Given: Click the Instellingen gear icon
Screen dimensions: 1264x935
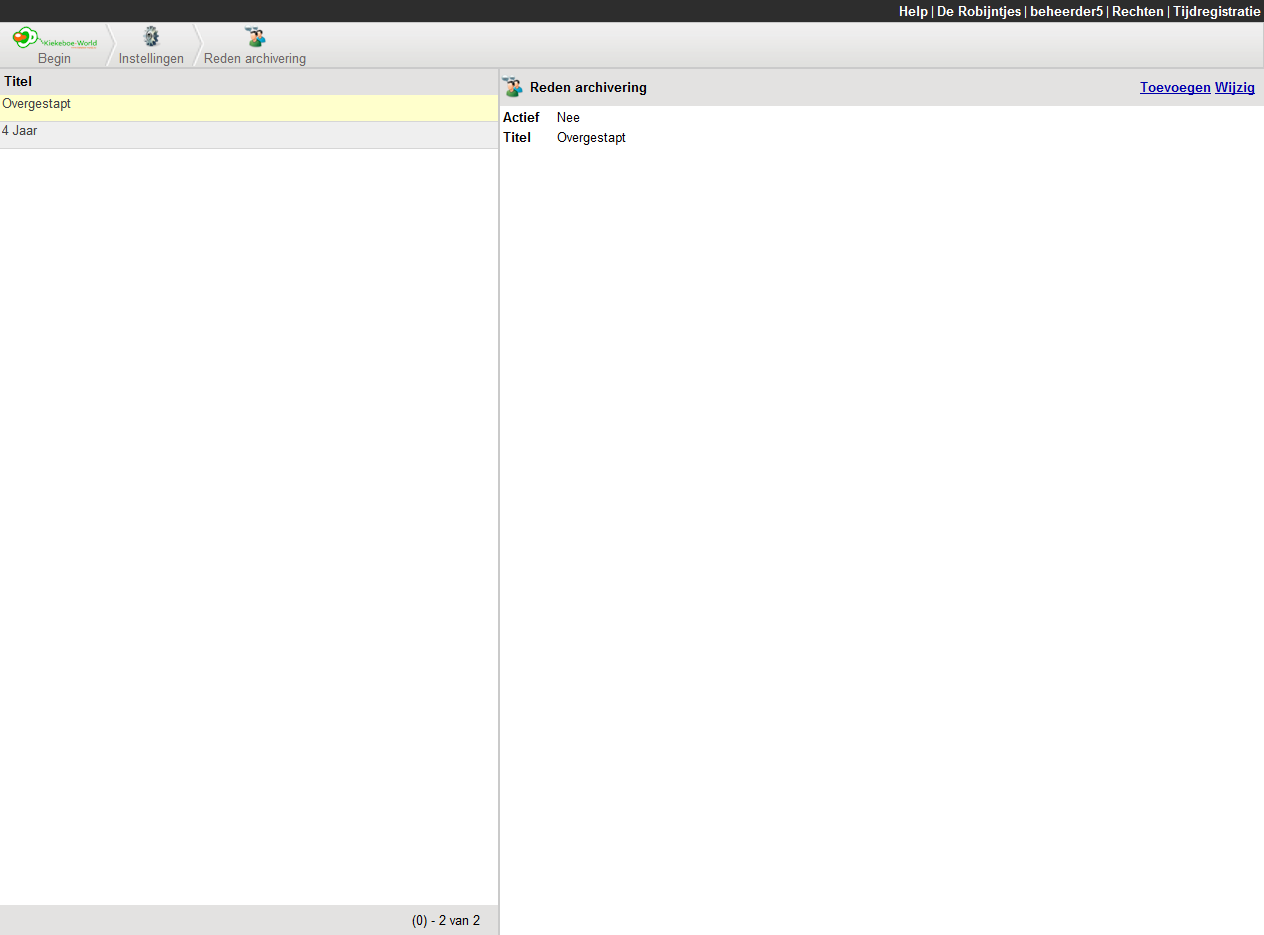Looking at the screenshot, I should [x=151, y=38].
